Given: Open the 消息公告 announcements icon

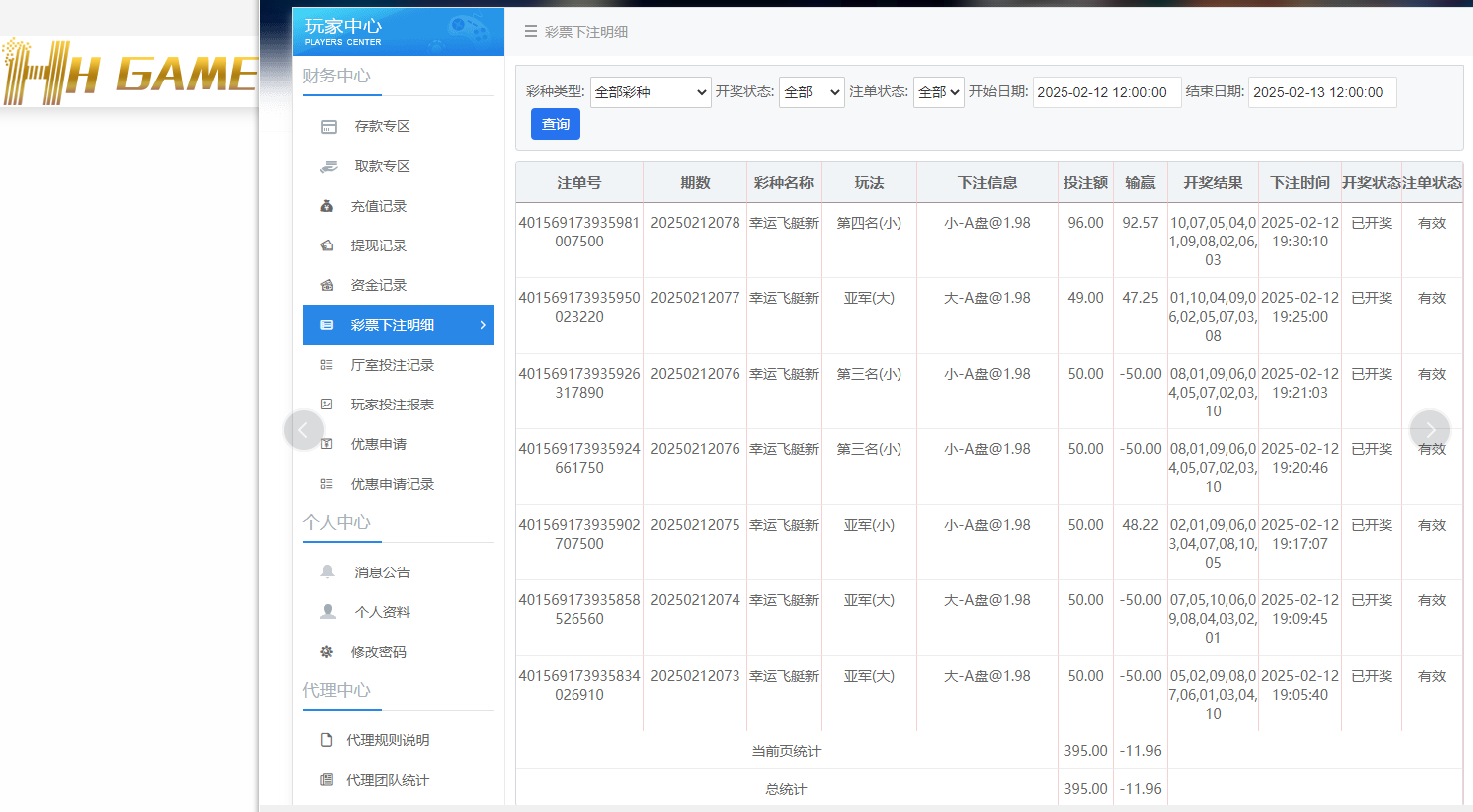Looking at the screenshot, I should (x=328, y=571).
